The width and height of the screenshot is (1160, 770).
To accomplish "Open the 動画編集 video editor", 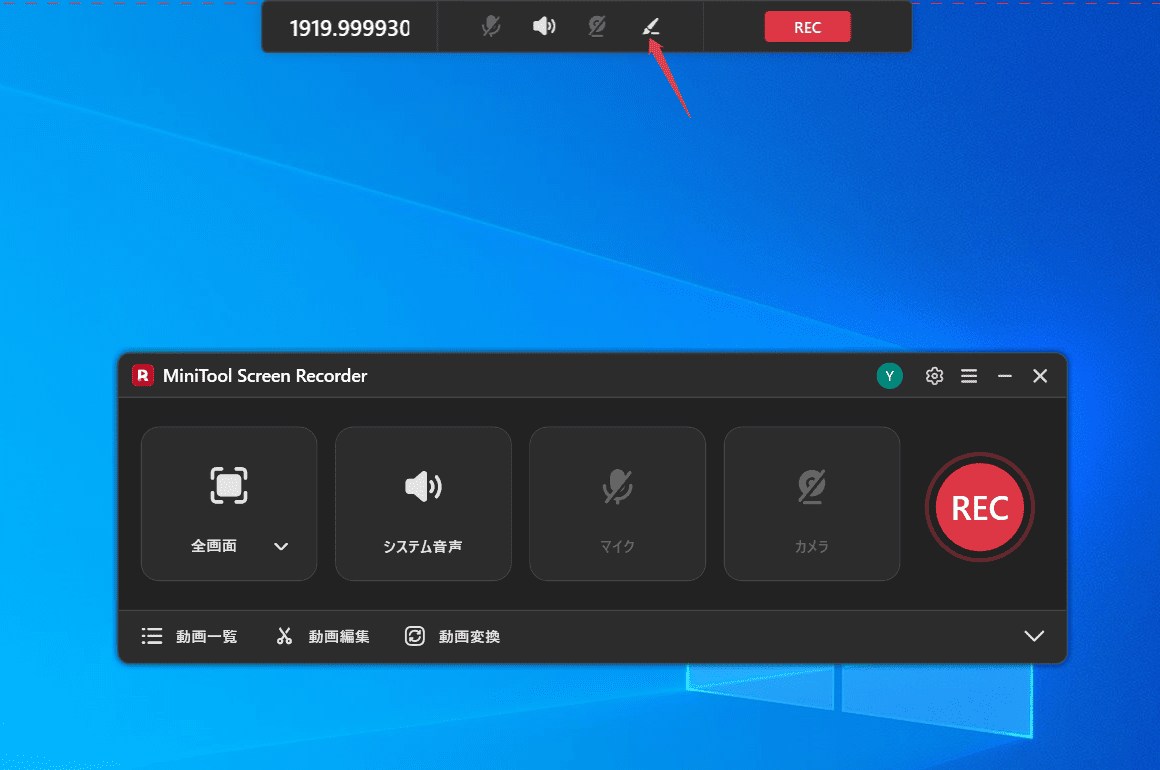I will (x=322, y=636).
